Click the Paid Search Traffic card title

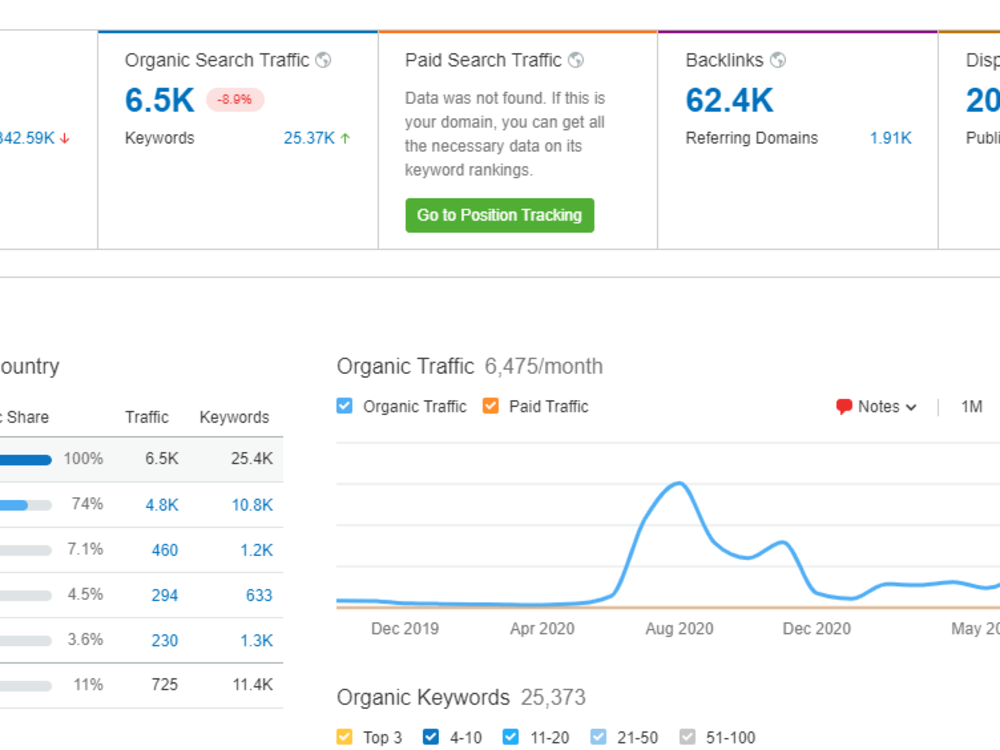click(483, 60)
